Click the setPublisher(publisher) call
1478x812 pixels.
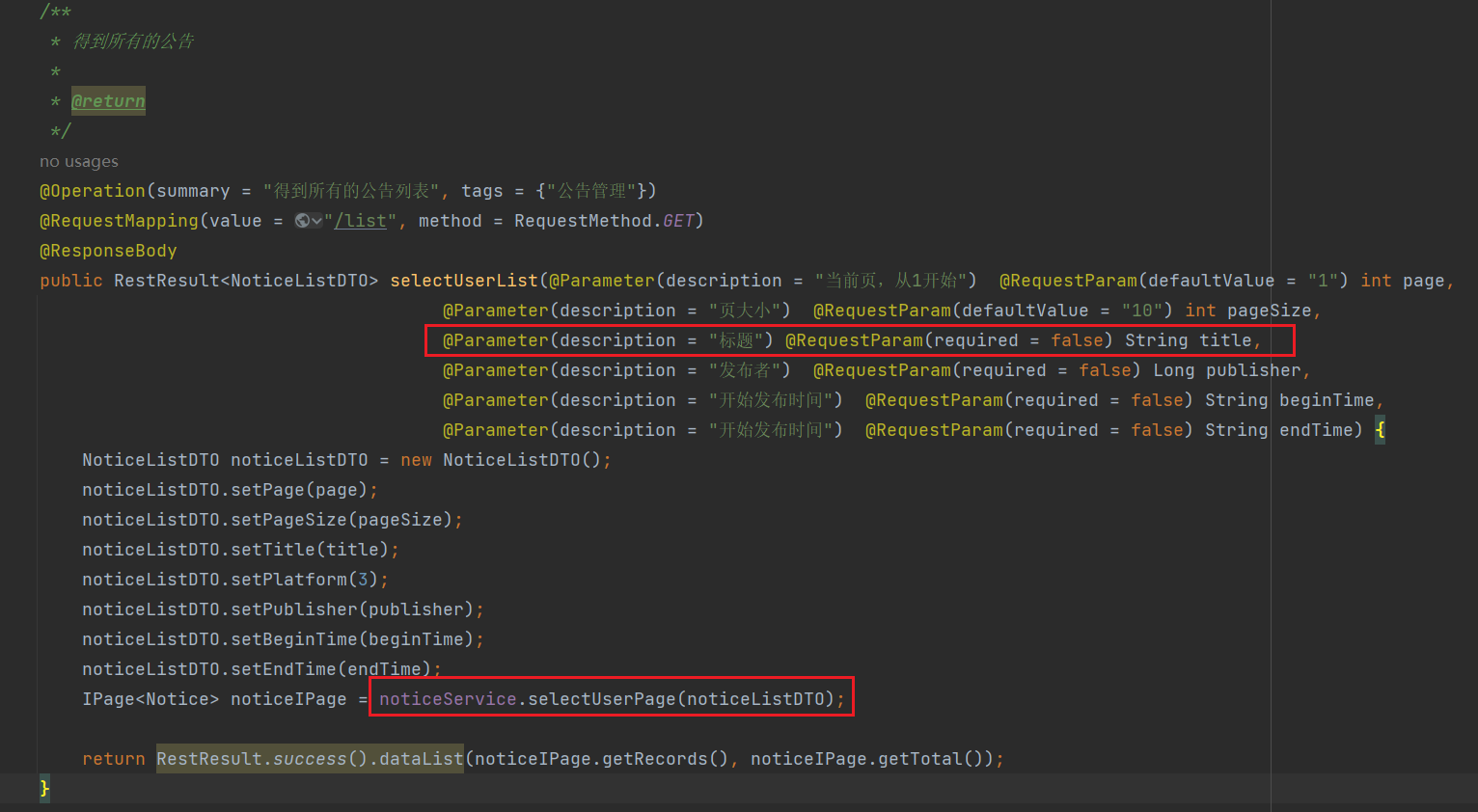[x=352, y=609]
